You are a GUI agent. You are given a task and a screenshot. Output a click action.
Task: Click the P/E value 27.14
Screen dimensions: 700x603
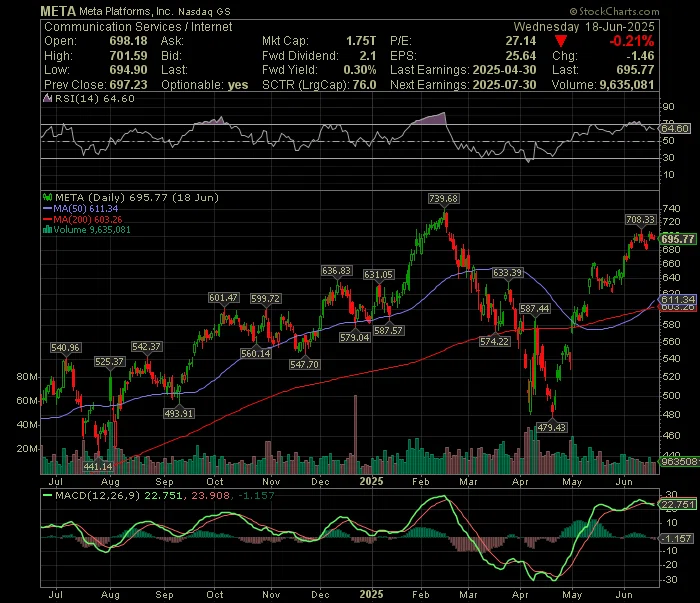point(521,41)
